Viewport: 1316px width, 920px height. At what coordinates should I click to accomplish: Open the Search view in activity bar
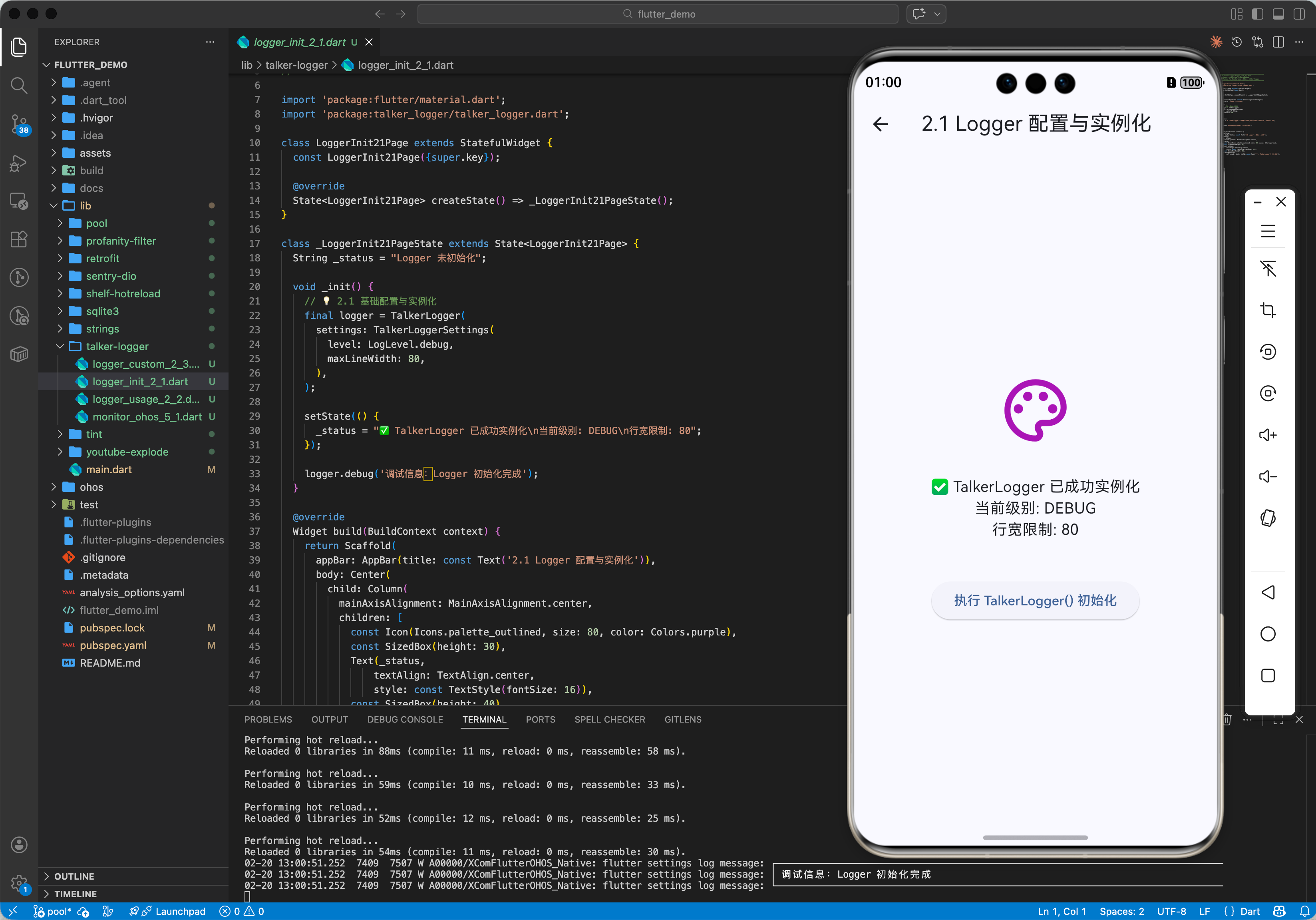click(x=19, y=86)
